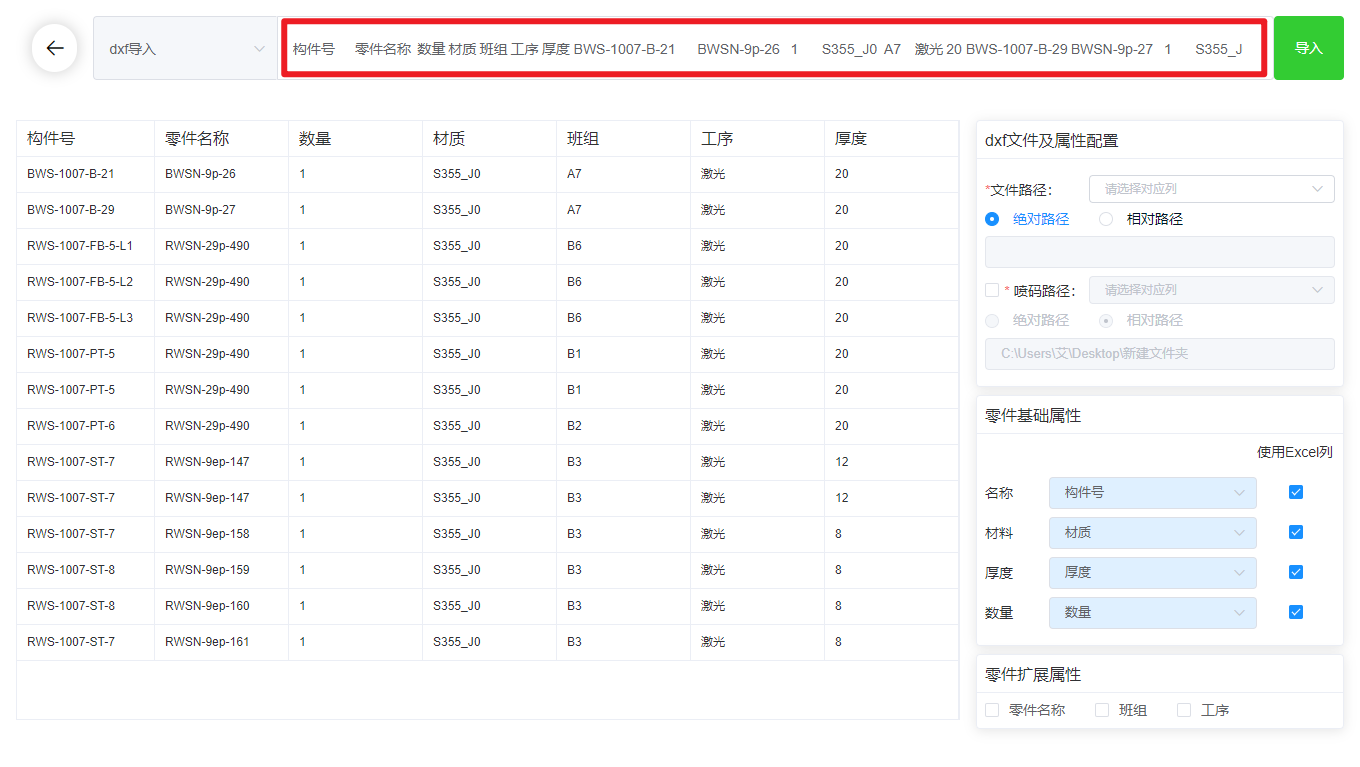The width and height of the screenshot is (1360, 767).
Task: Click the 构件号 column header
Action: tap(85, 139)
